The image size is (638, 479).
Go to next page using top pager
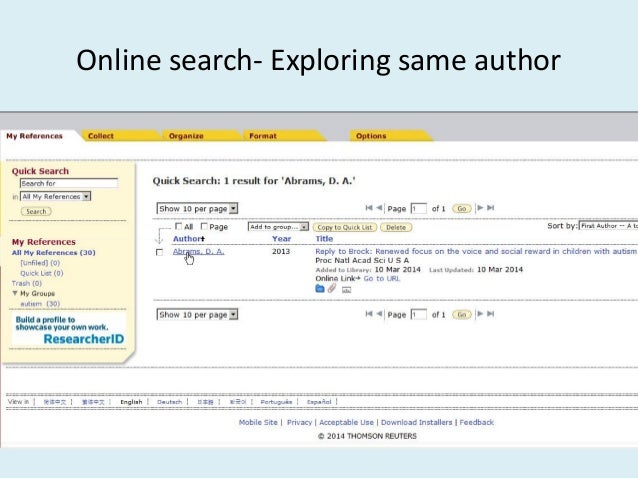pos(480,208)
